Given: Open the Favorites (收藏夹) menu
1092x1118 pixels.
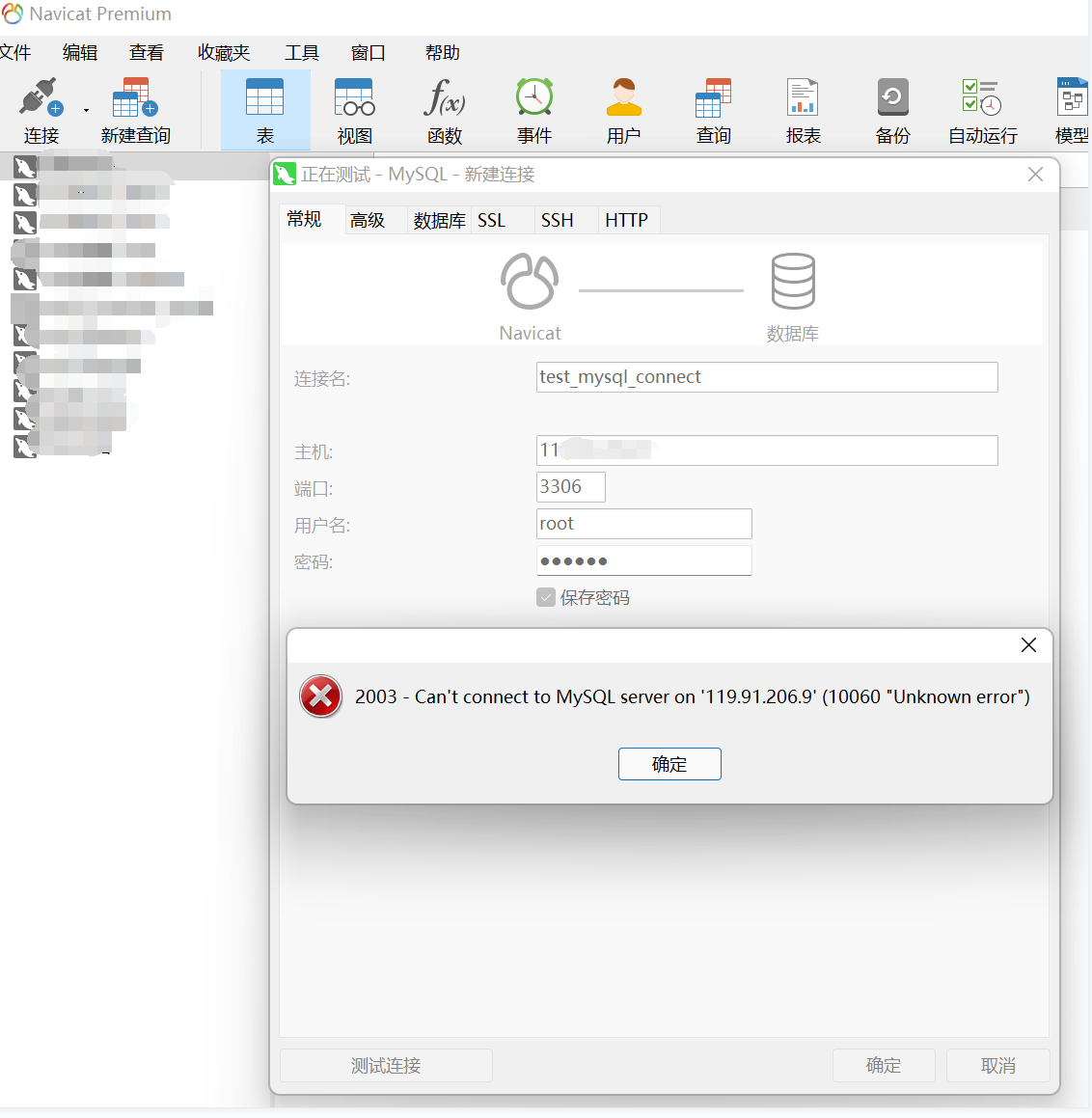Looking at the screenshot, I should (224, 53).
